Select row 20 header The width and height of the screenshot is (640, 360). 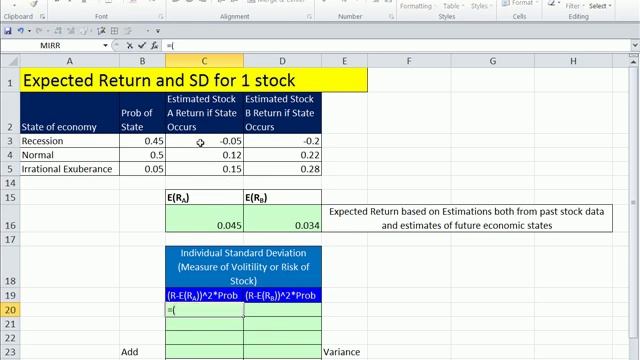[x=10, y=310]
